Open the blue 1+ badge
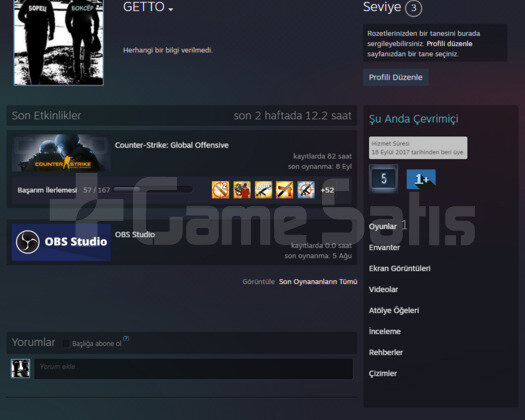This screenshot has width=525, height=420. click(421, 180)
